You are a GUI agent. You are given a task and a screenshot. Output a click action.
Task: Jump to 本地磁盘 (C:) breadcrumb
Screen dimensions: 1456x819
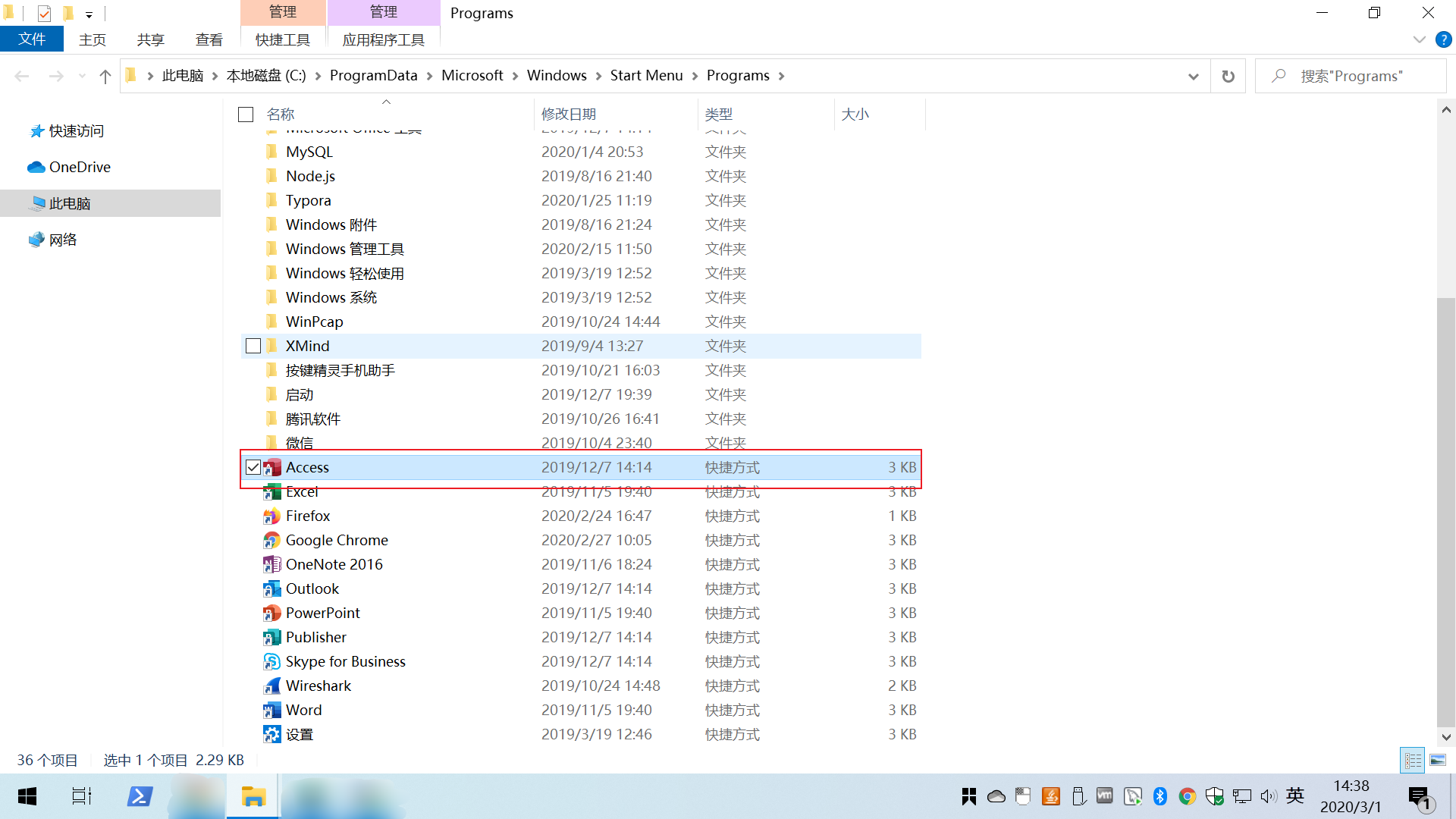pos(266,76)
